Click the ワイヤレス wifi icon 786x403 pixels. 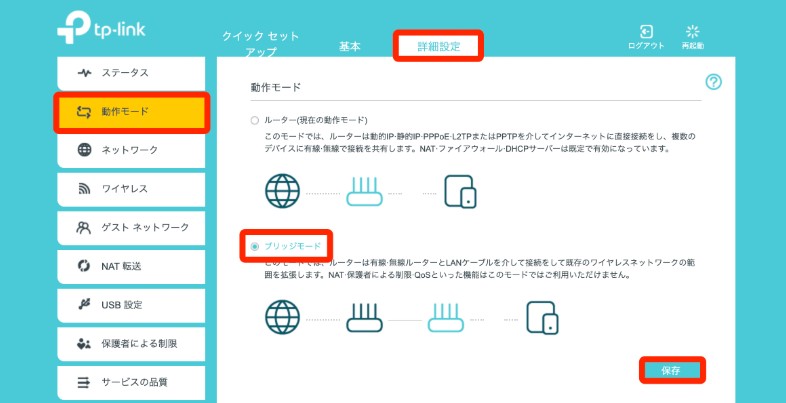[x=84, y=188]
